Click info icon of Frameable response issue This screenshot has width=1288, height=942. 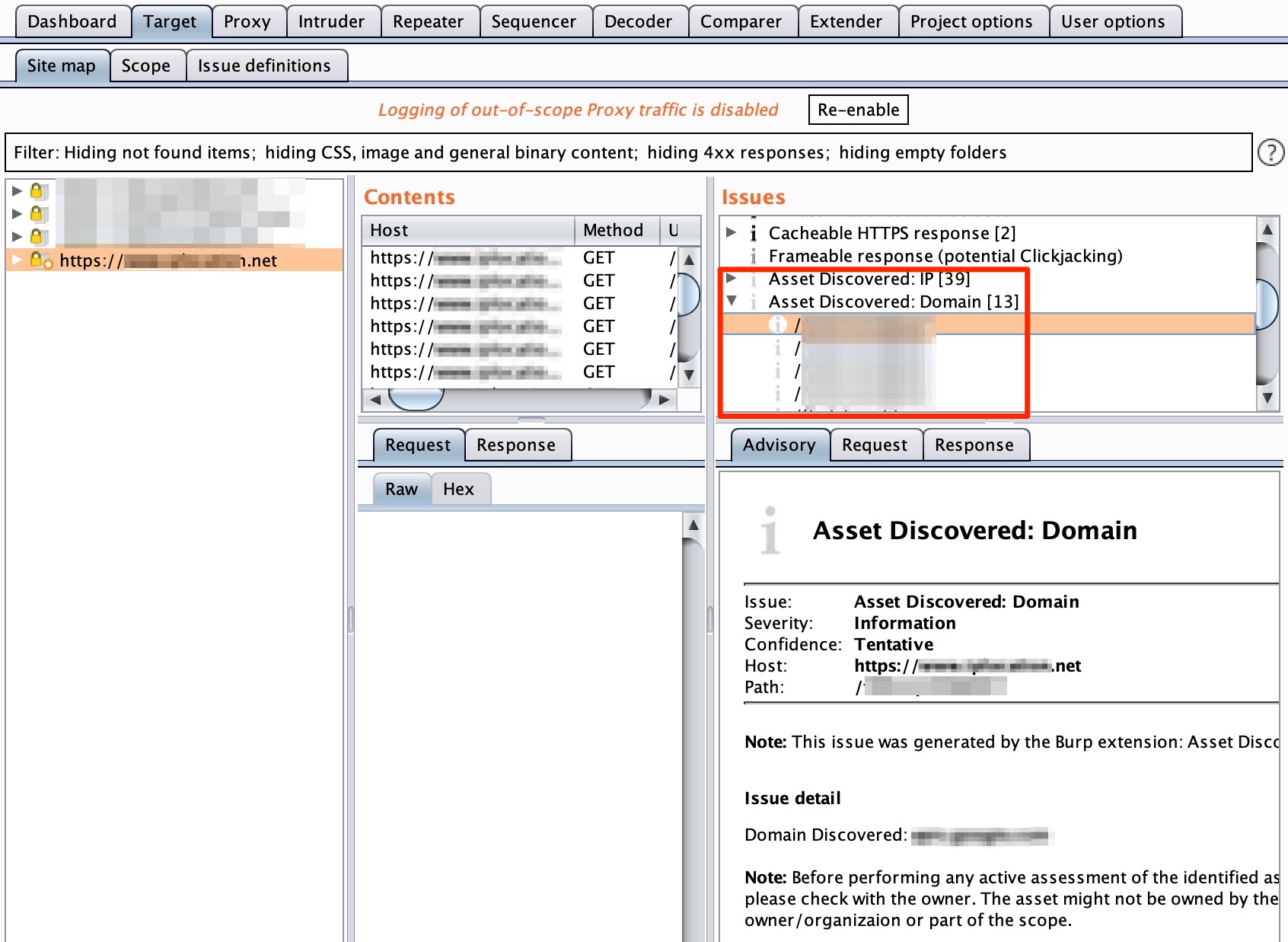point(753,256)
